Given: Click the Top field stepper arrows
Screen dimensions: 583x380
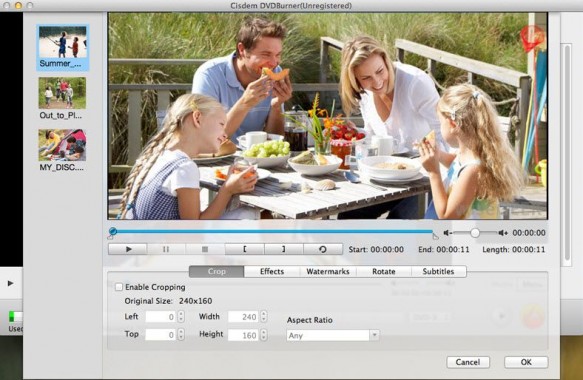Looking at the screenshot, I should pos(181,335).
